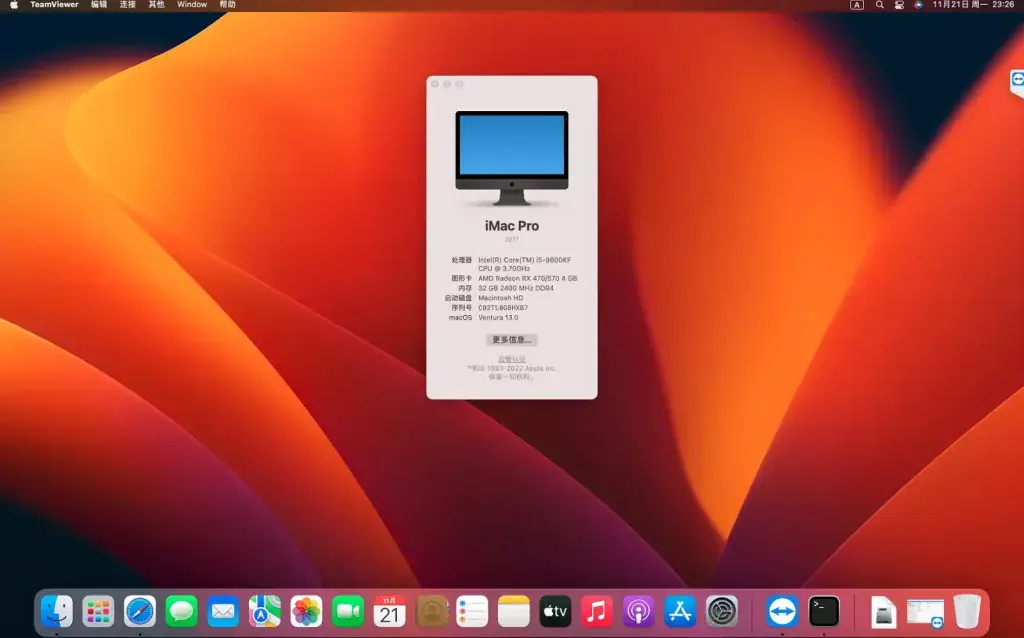Open Terminal from the dock

(x=824, y=611)
